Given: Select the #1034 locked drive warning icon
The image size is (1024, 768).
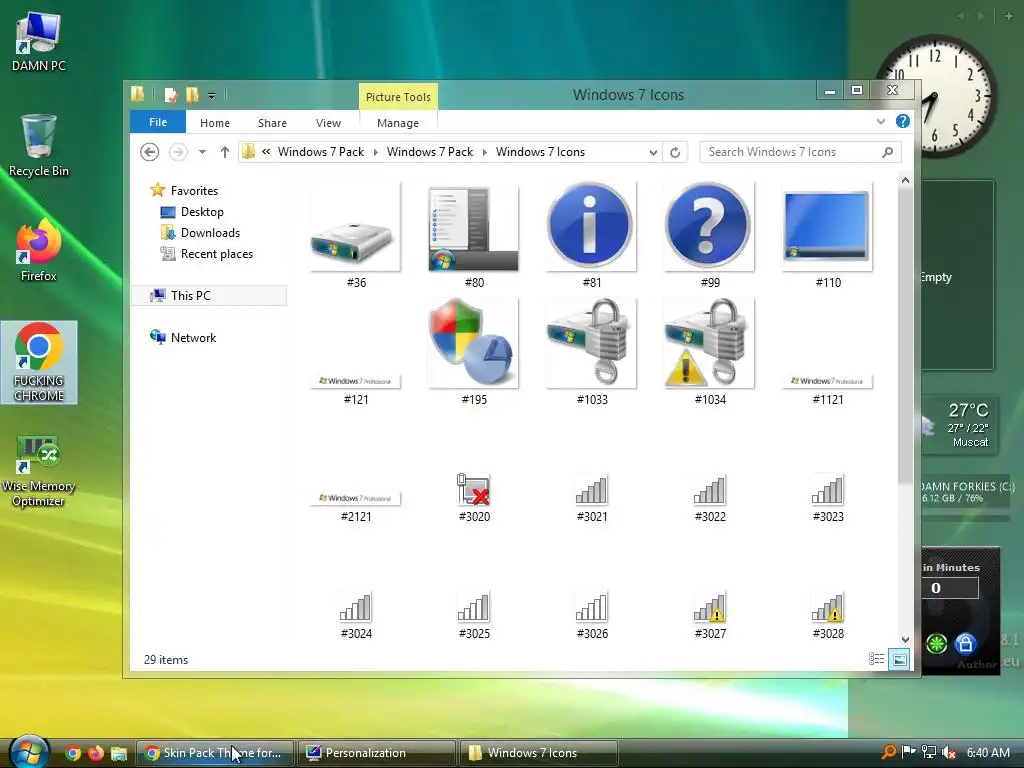Looking at the screenshot, I should (x=709, y=344).
